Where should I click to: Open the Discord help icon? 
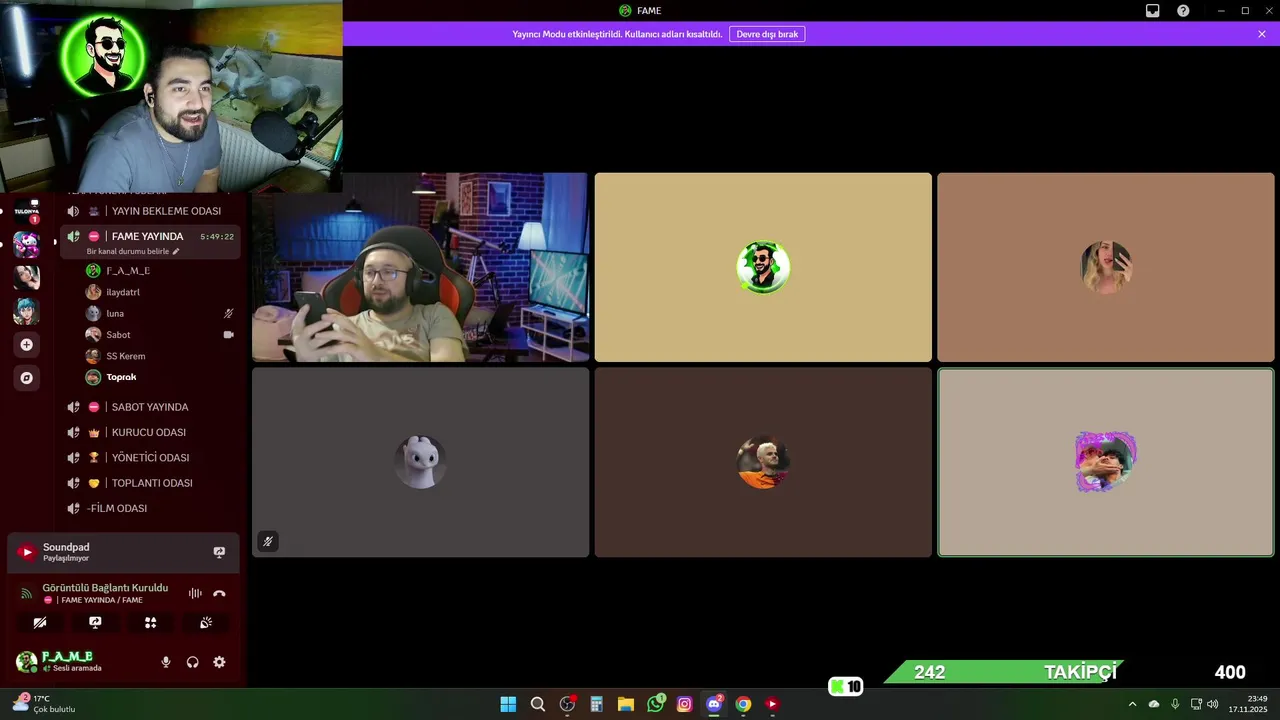1183,11
